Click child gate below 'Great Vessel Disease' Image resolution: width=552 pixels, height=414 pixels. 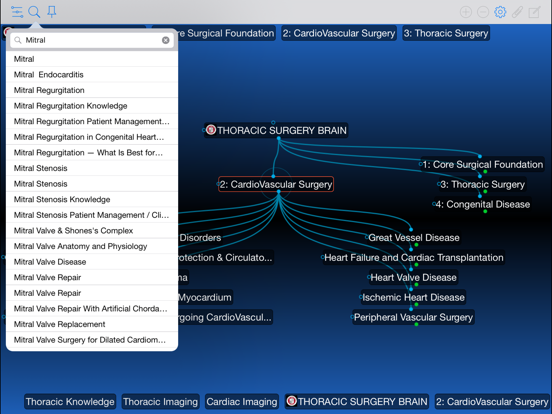tap(416, 245)
